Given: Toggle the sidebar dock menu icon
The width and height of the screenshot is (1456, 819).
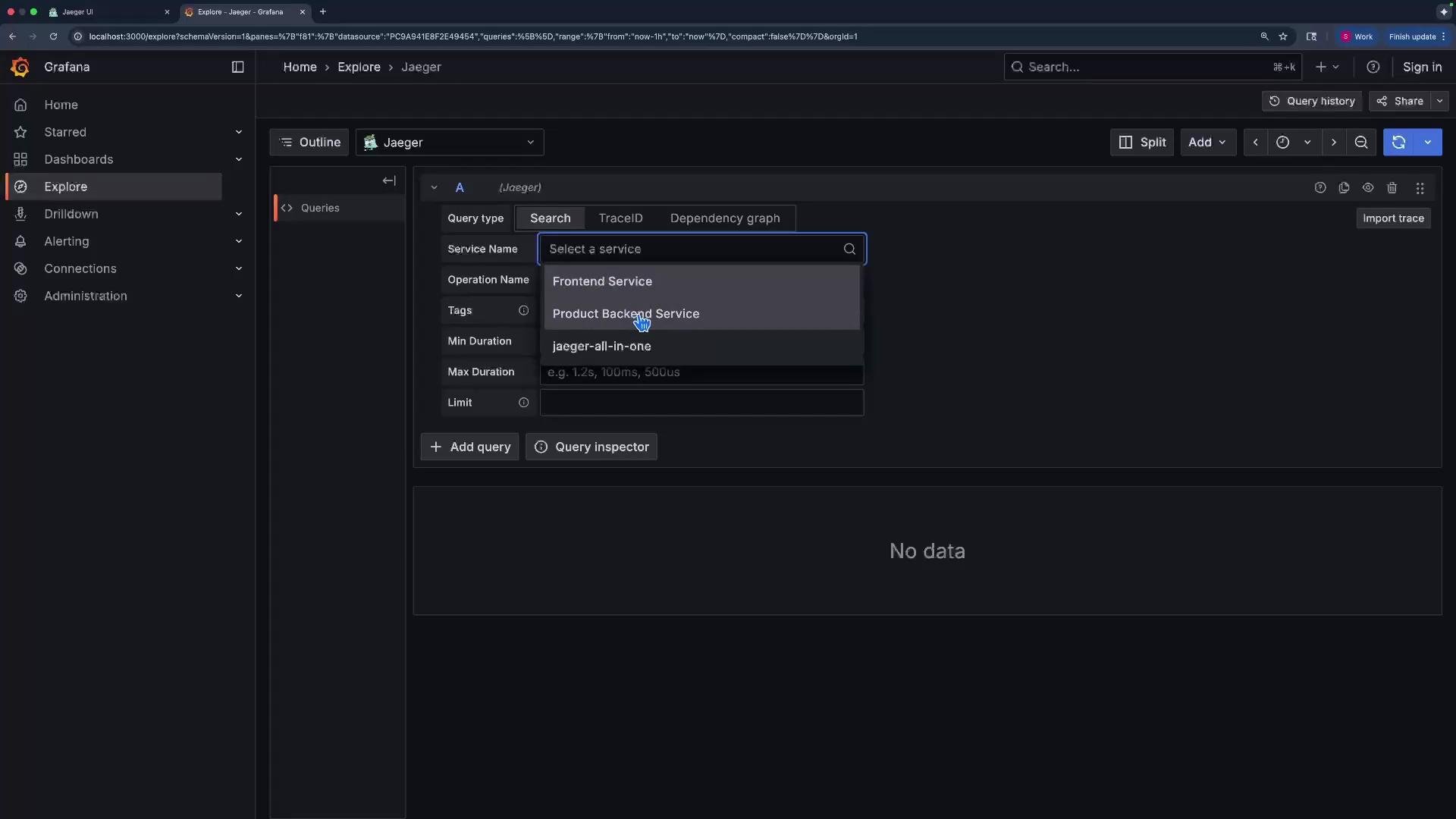Looking at the screenshot, I should coord(237,67).
